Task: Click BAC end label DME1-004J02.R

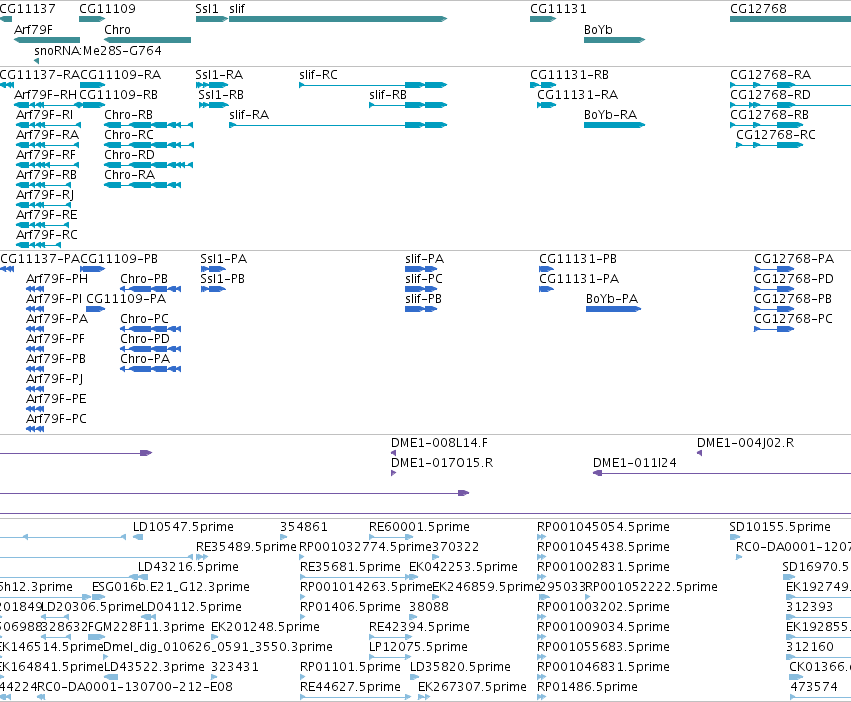Action: click(746, 443)
